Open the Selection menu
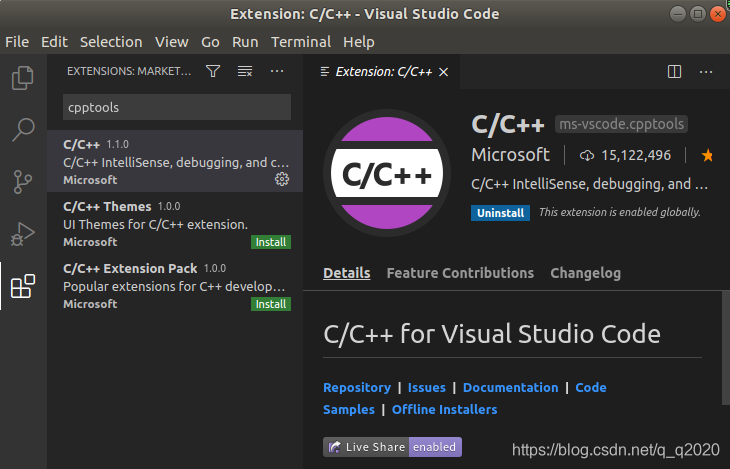This screenshot has width=730, height=469. (111, 42)
